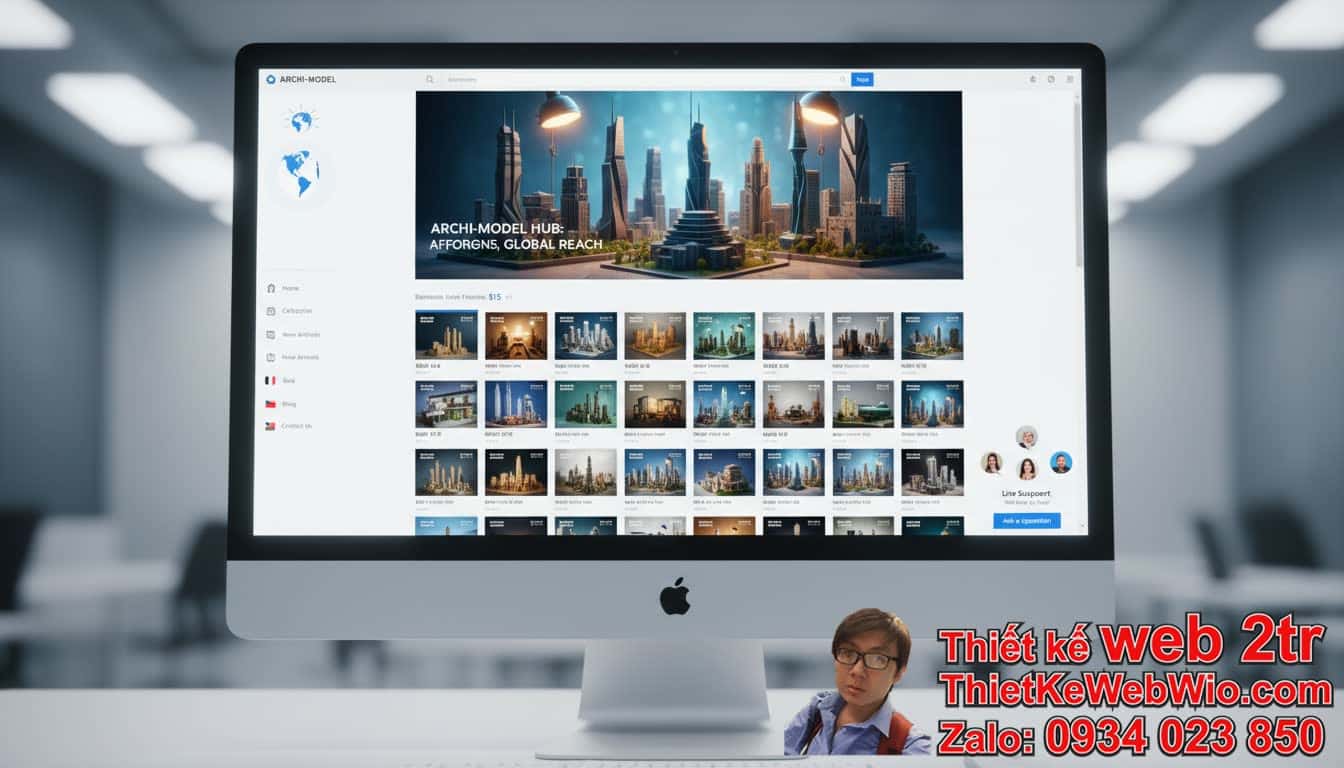Expand the hamburger menu at the top right

(1068, 78)
